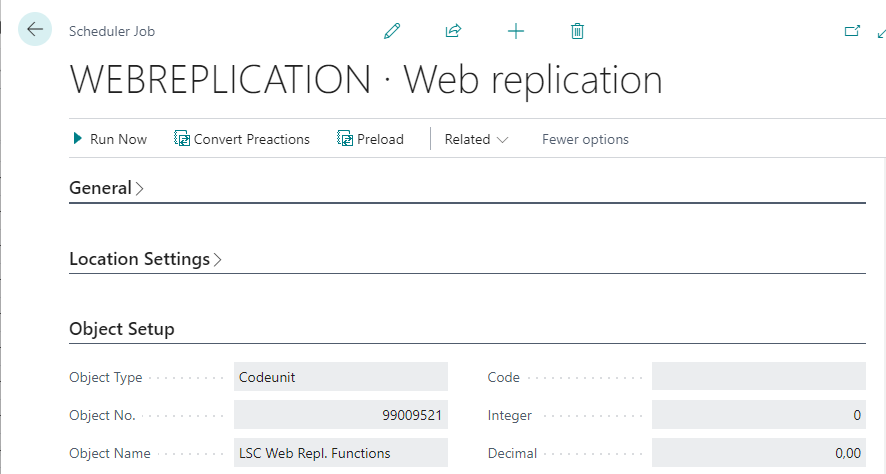
Task: Click the pencil edit icon
Action: (392, 31)
